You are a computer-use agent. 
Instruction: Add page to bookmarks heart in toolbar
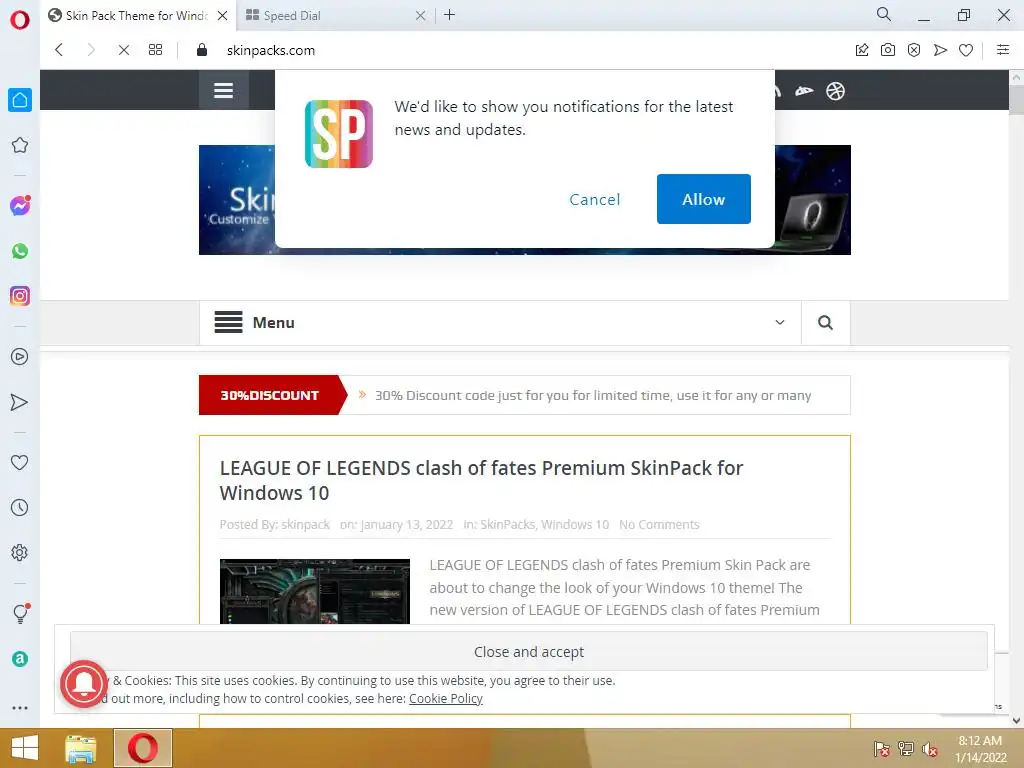[966, 50]
